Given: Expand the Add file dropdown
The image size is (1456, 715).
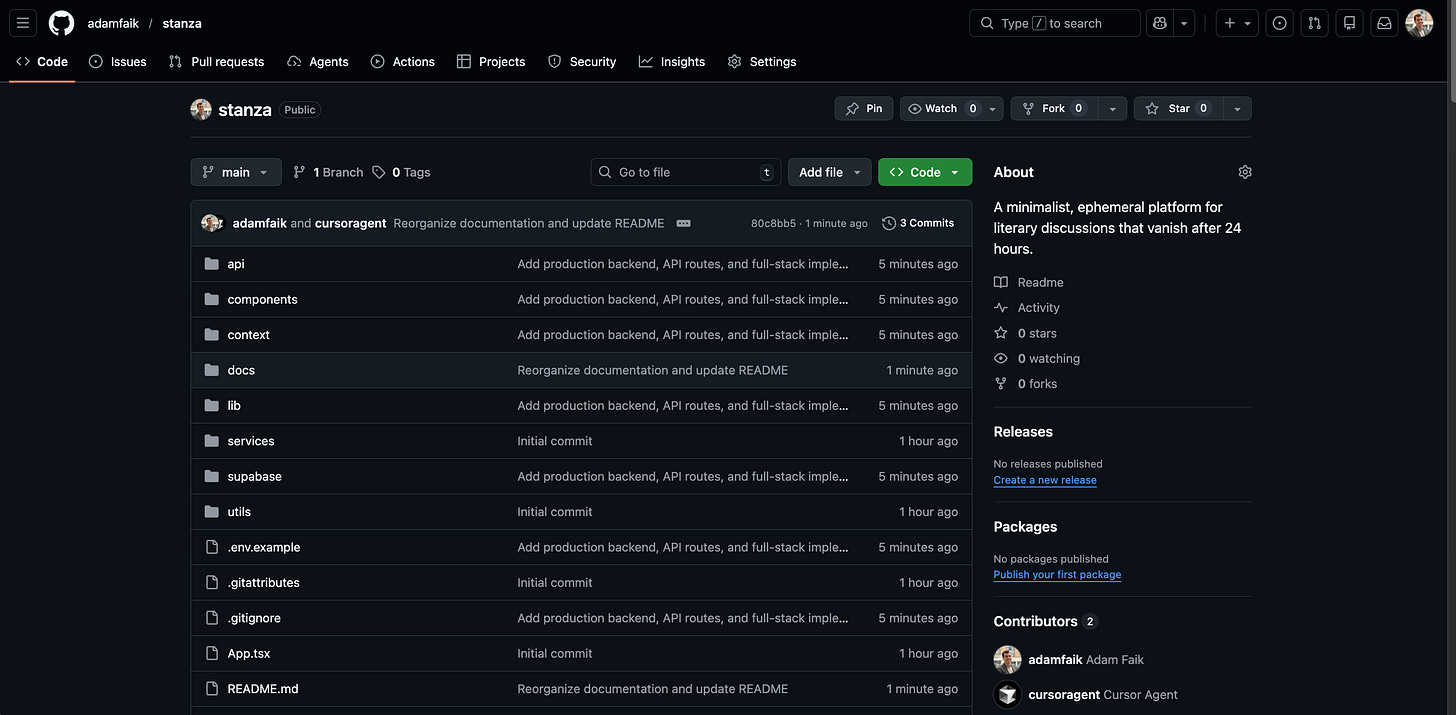Looking at the screenshot, I should [829, 171].
